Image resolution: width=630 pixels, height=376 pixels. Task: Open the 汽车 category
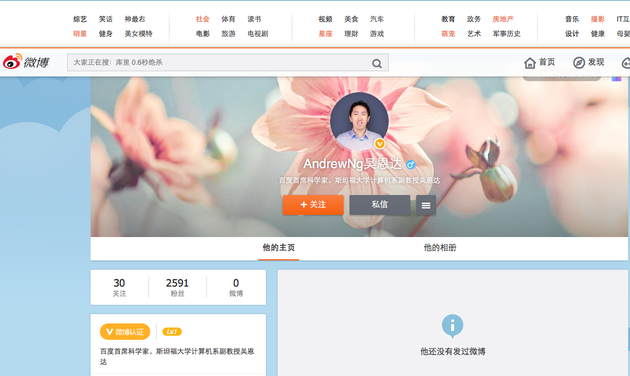(x=377, y=19)
